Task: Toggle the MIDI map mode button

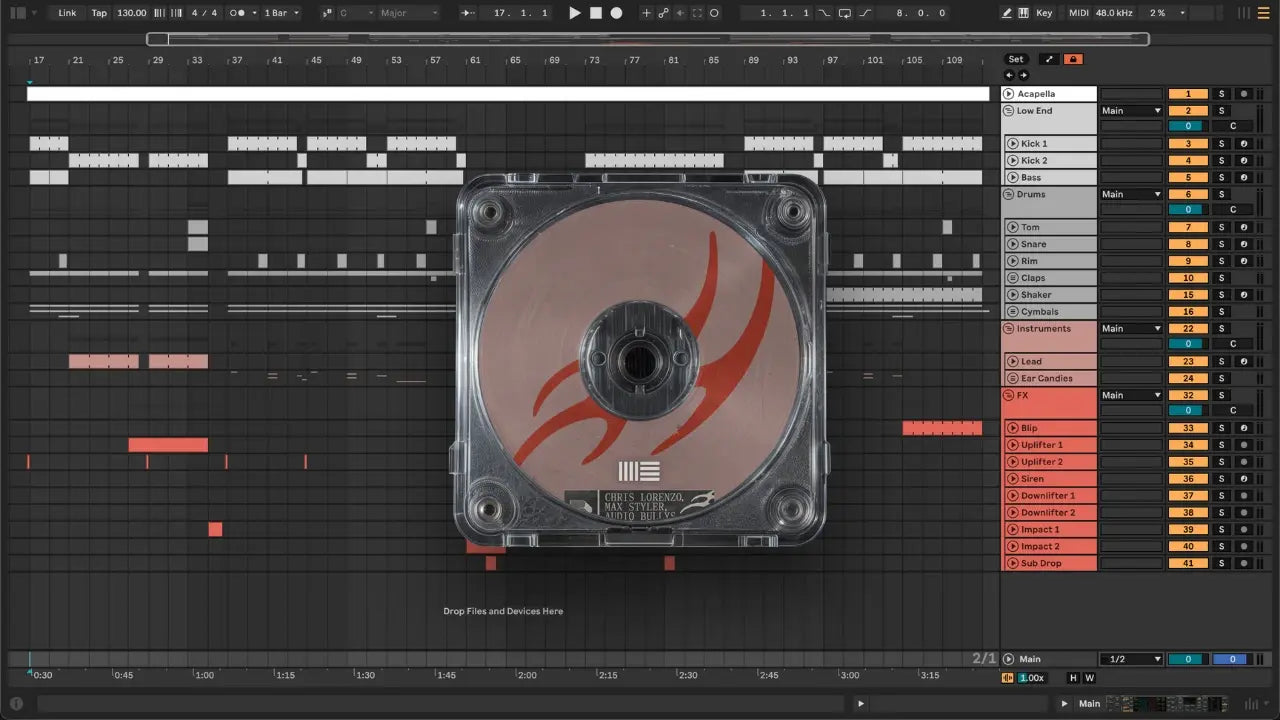Action: point(1078,13)
